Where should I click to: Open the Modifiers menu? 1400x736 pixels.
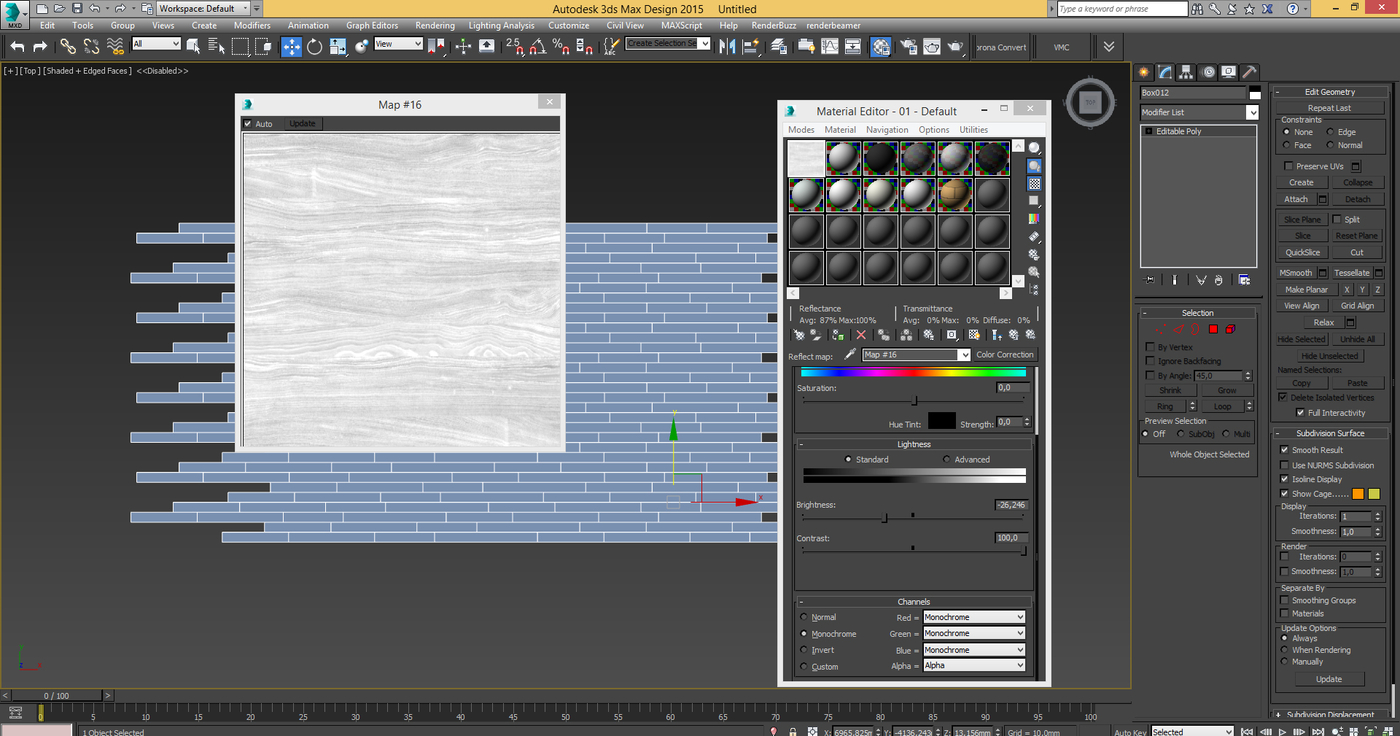tap(252, 25)
